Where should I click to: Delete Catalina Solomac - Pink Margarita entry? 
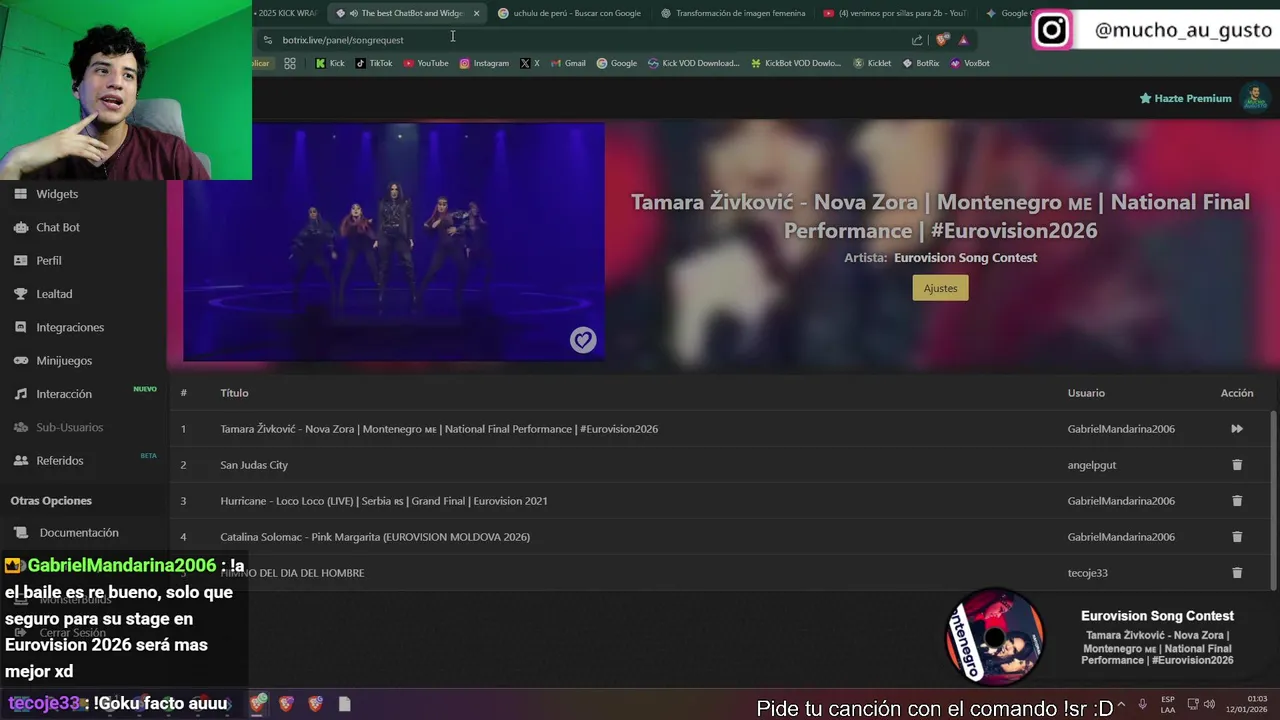point(1237,537)
